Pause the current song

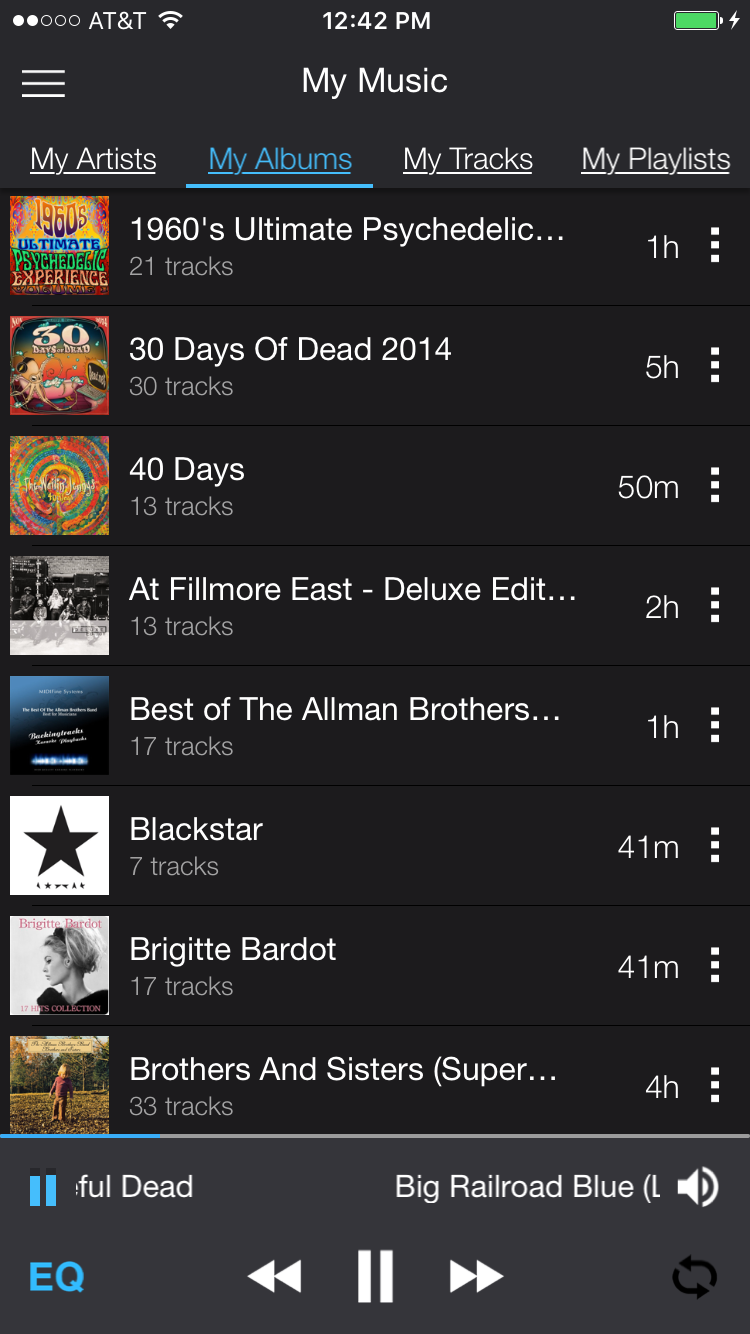coord(375,1277)
